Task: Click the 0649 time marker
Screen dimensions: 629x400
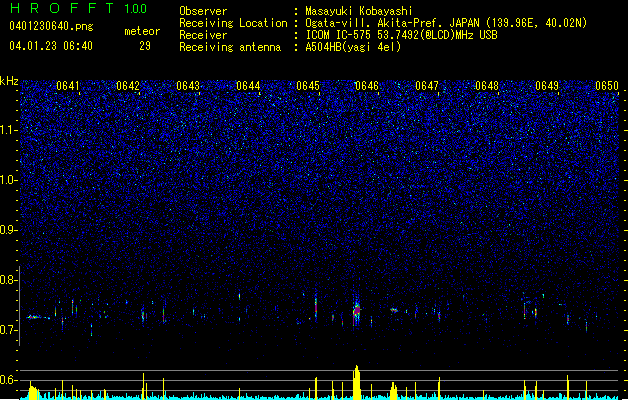Action: pos(547,86)
